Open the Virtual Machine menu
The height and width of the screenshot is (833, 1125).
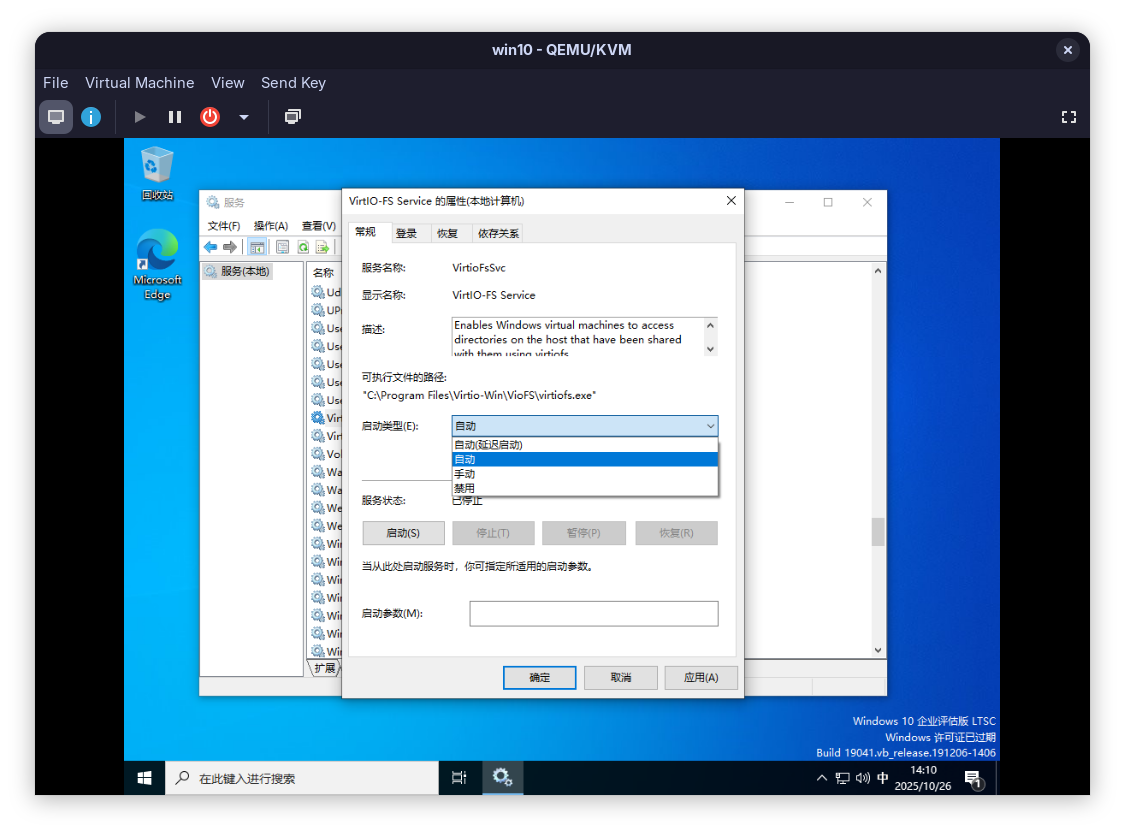click(x=139, y=83)
